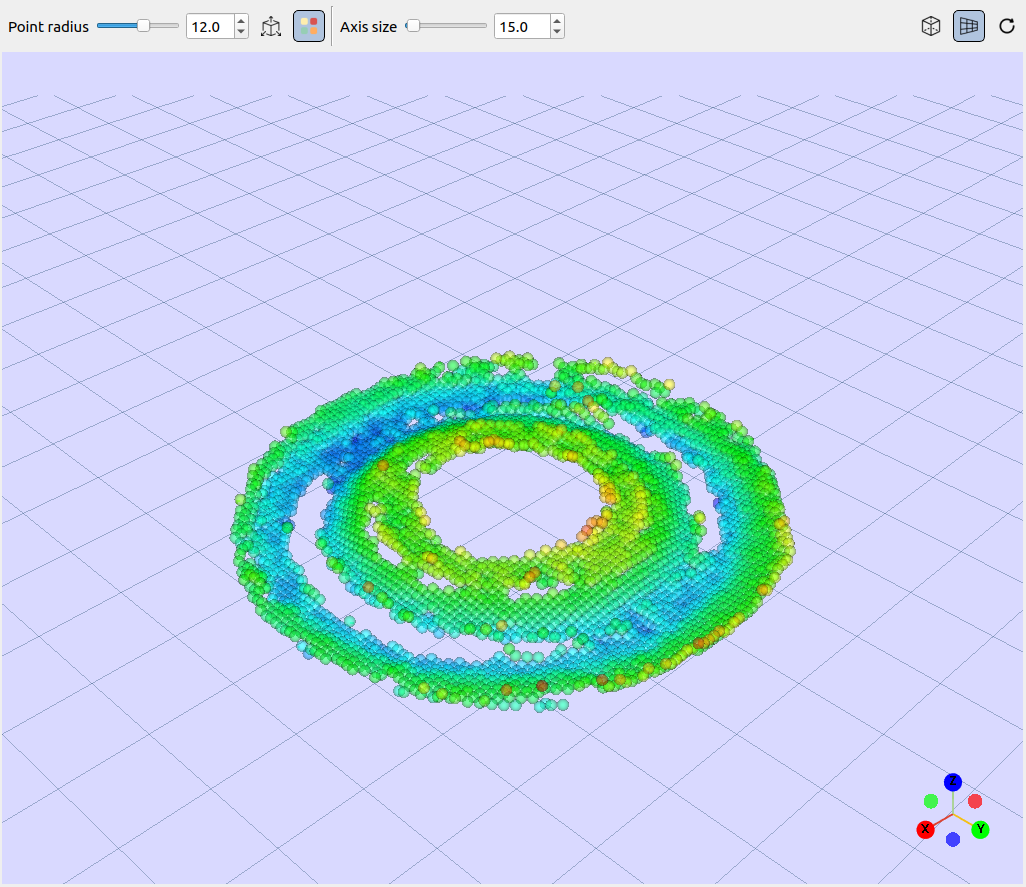Click the Point radius value field showing 12.0
The image size is (1026, 887).
(210, 27)
